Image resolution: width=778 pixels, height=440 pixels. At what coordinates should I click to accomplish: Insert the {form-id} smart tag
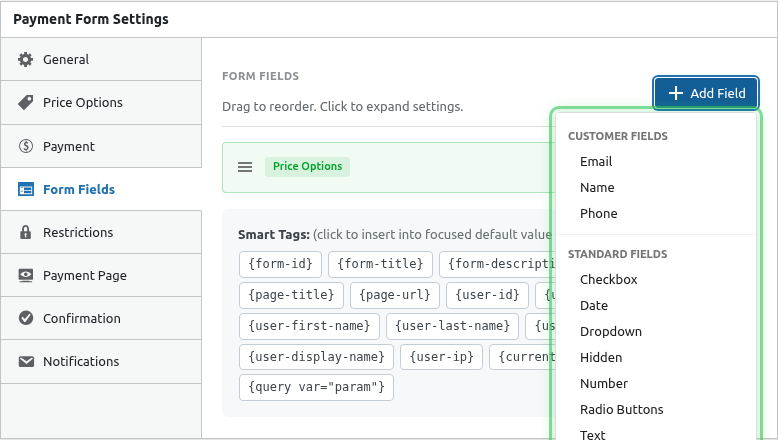click(x=280, y=264)
